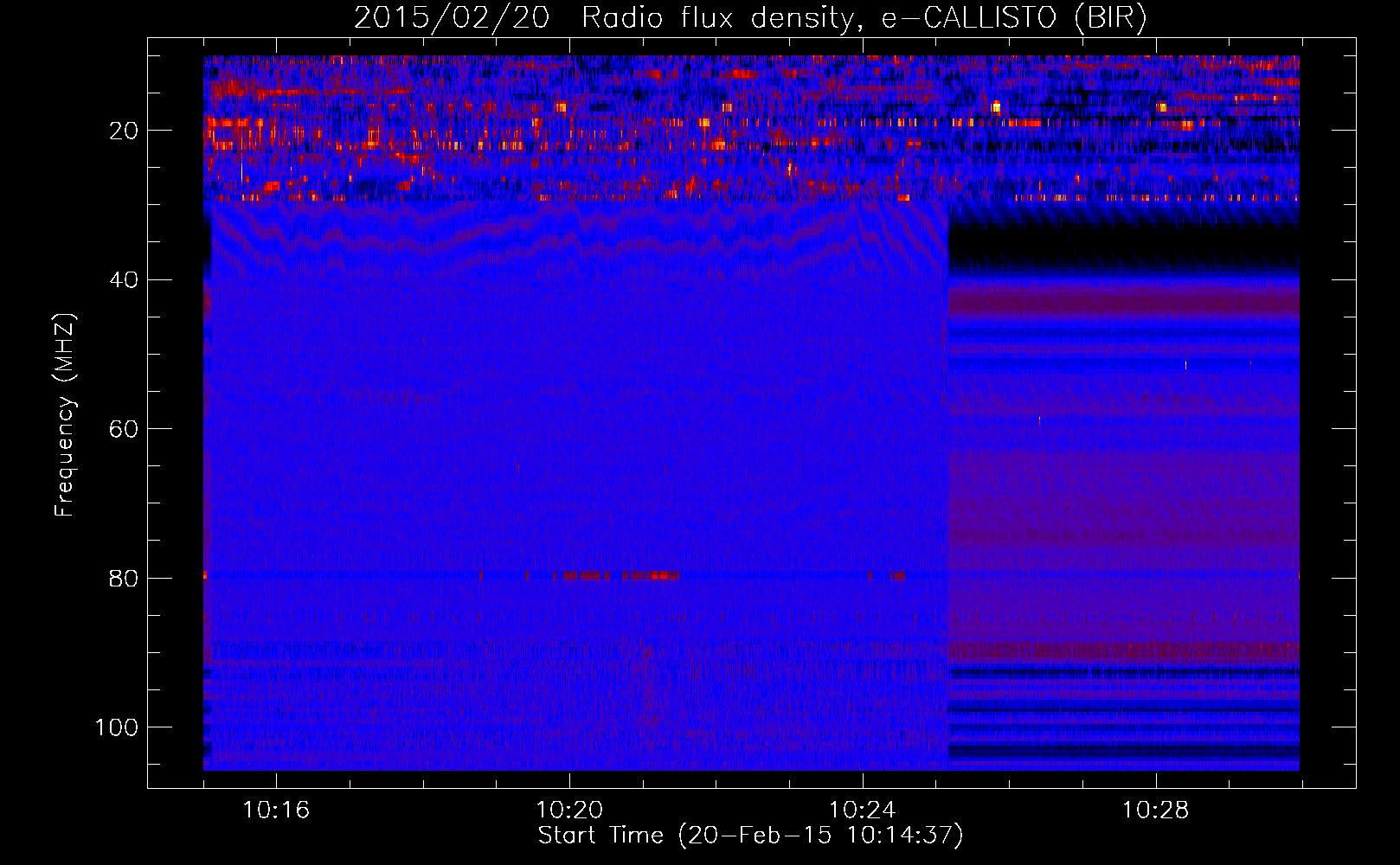Click the 100 frequency tick label

(117, 727)
